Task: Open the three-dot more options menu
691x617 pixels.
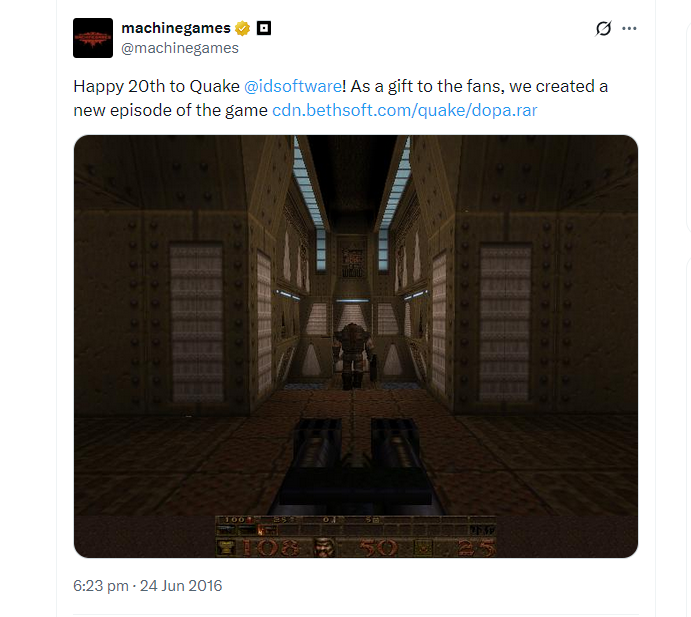Action: pos(629,29)
